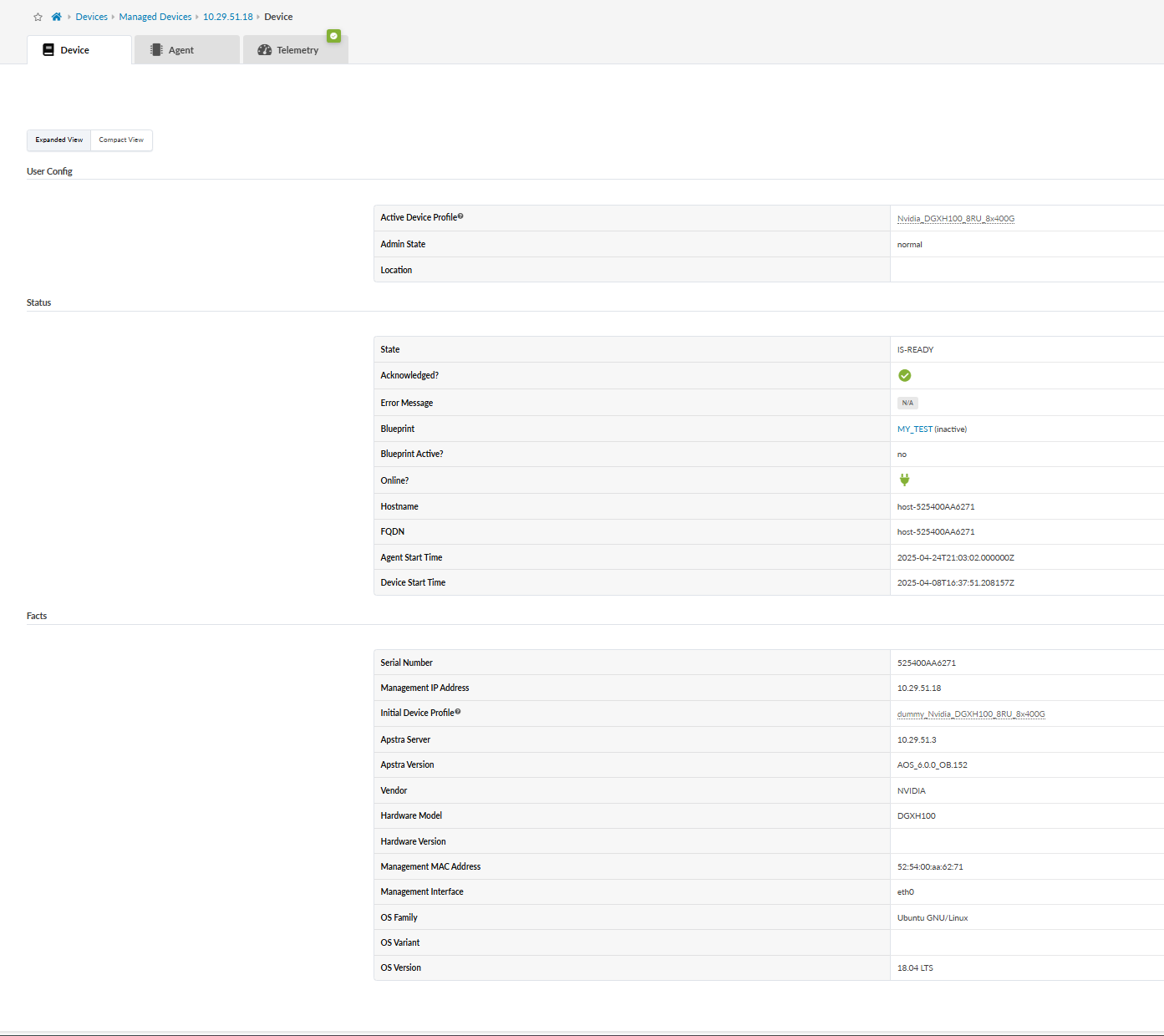Click the help icon beside Initial Device Profile
Viewport: 1164px width, 1036px height.
pos(458,712)
